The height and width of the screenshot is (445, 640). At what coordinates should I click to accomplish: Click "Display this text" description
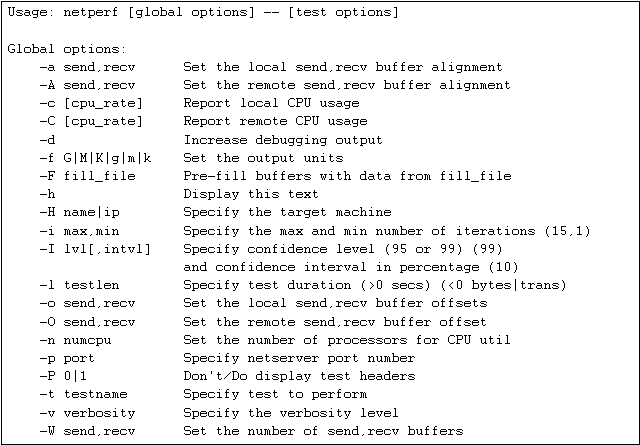coord(251,194)
